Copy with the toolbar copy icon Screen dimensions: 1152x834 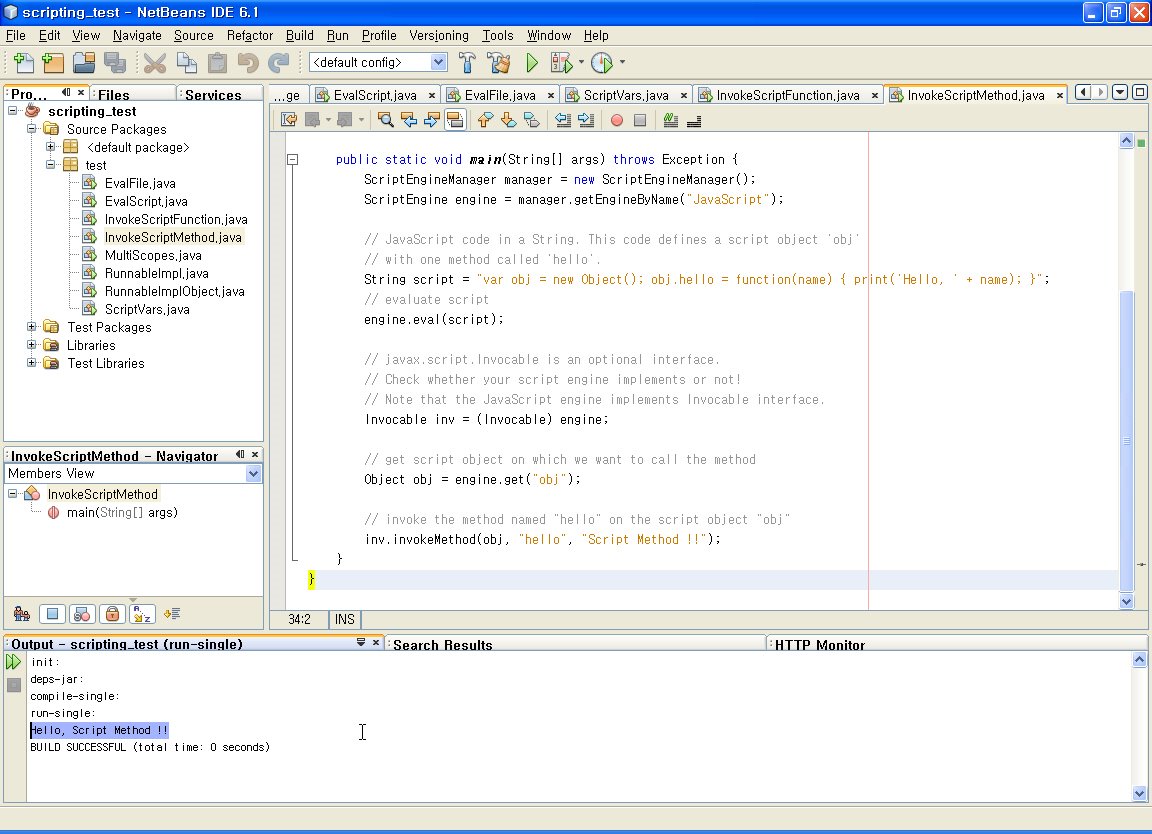coord(186,63)
